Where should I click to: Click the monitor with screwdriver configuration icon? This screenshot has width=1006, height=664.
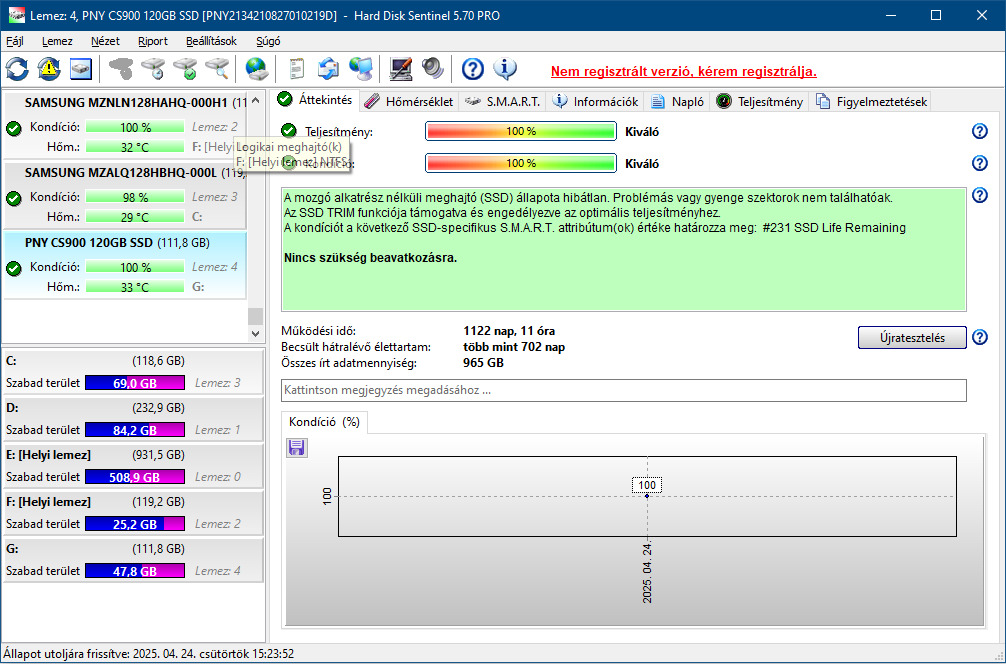[x=400, y=69]
